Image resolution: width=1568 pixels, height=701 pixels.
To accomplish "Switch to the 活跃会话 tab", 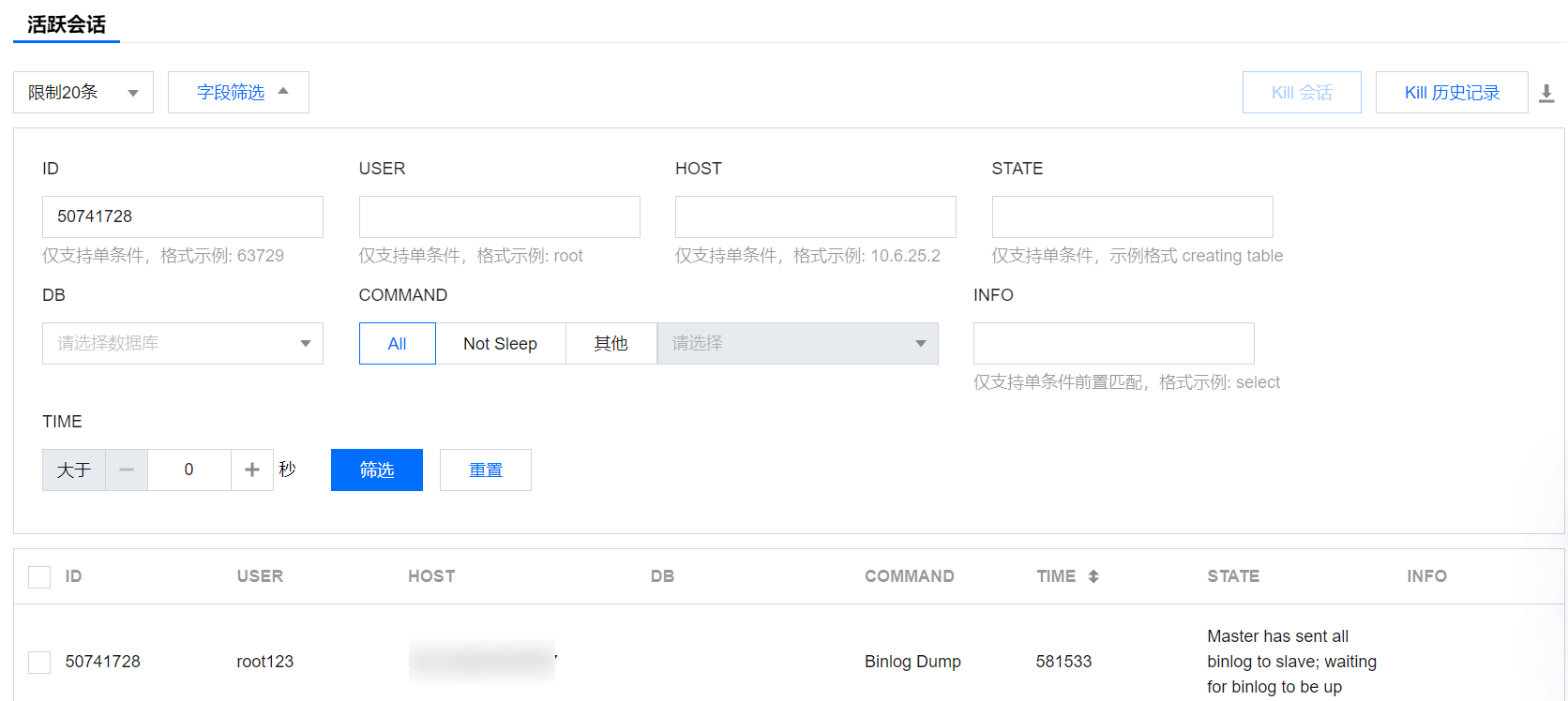I will [x=67, y=24].
